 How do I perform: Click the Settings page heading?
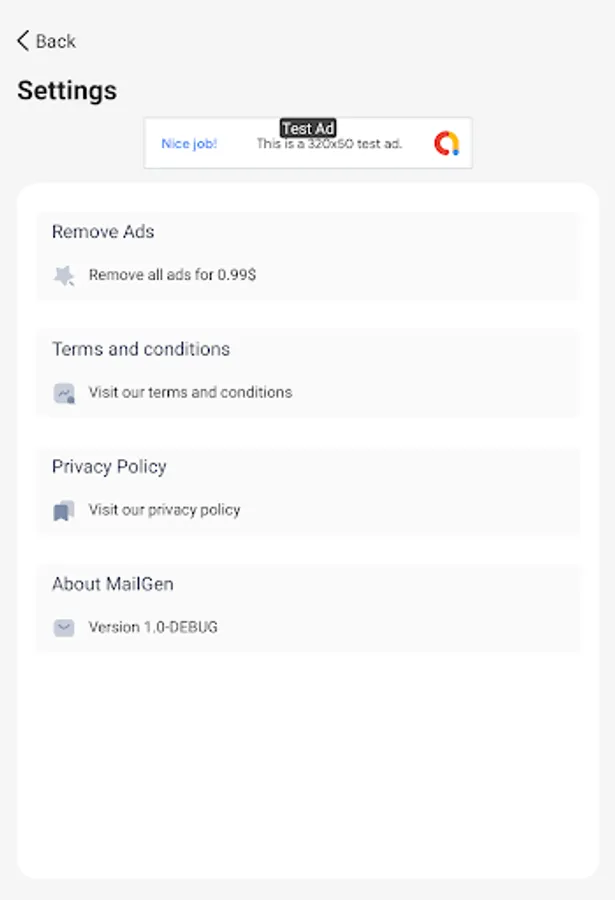coord(67,91)
